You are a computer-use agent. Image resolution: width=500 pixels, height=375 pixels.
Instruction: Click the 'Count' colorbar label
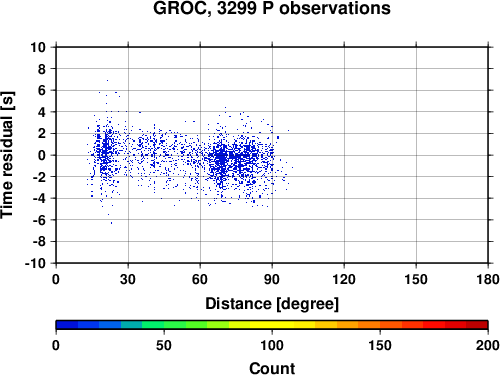[x=272, y=368]
